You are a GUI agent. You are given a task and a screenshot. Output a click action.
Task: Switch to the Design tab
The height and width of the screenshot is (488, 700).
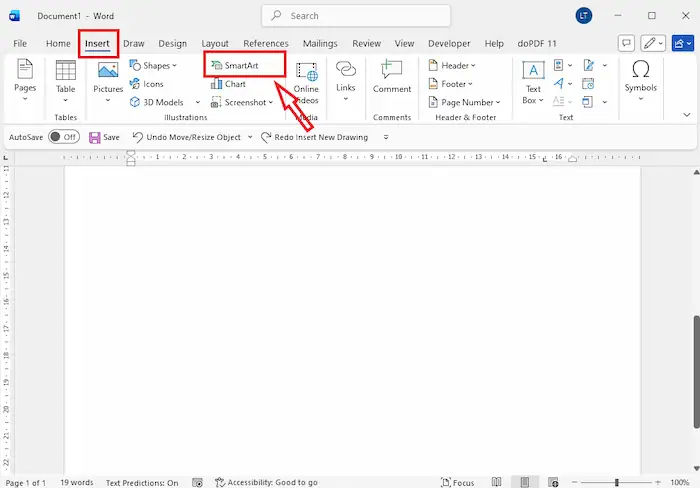(172, 44)
